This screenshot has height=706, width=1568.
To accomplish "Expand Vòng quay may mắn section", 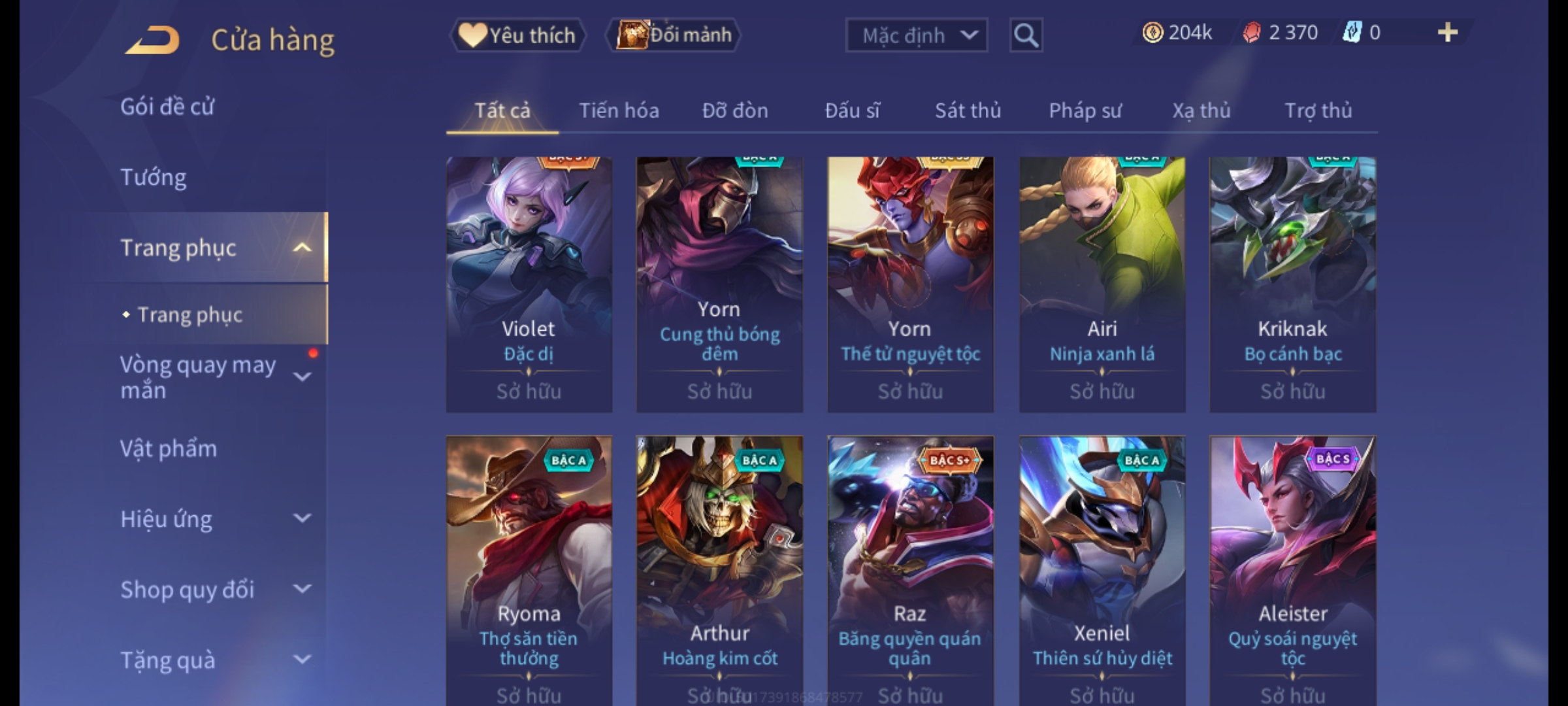I will 302,377.
